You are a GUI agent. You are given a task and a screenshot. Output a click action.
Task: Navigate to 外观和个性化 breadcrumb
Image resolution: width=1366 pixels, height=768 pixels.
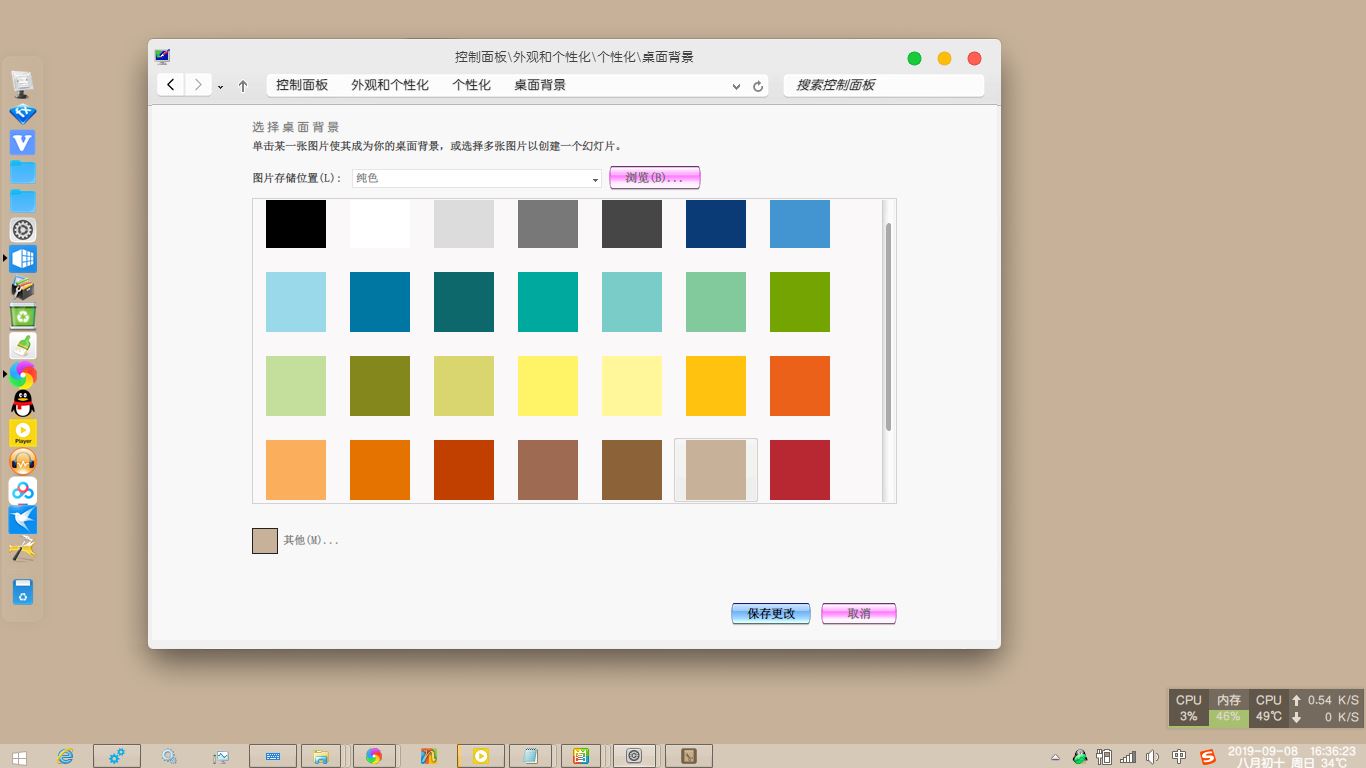(389, 85)
